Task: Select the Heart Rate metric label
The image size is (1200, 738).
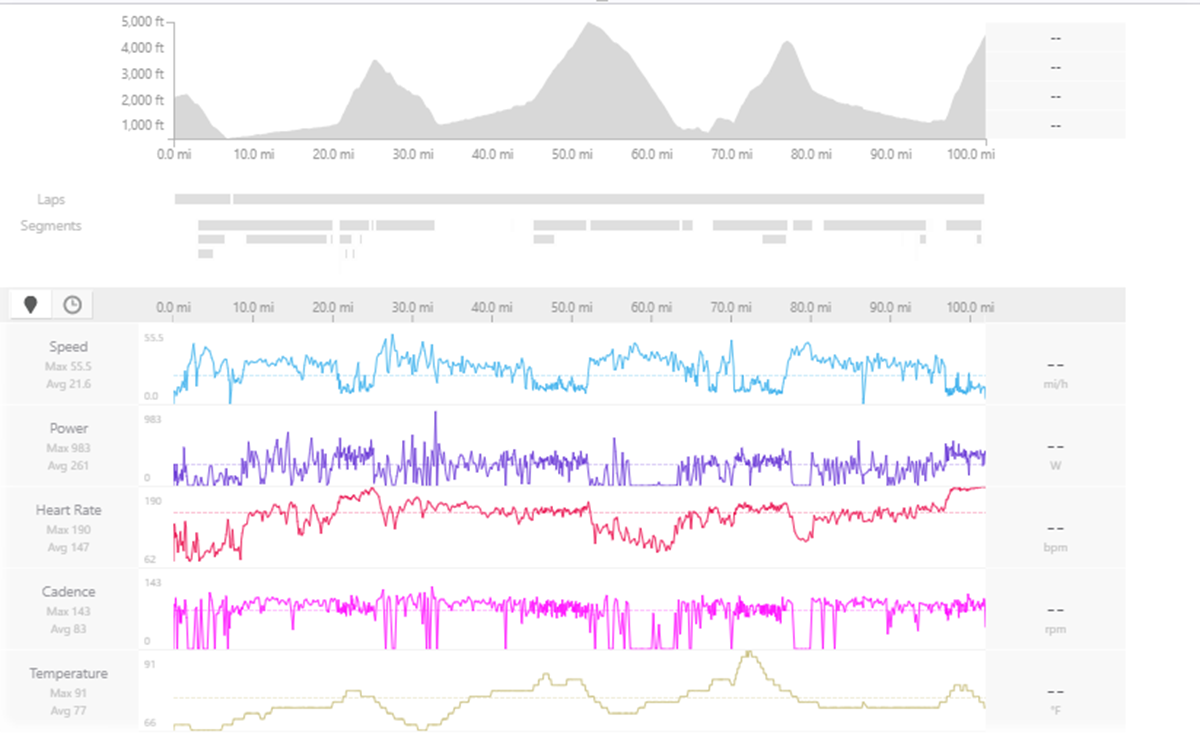Action: pyautogui.click(x=69, y=510)
